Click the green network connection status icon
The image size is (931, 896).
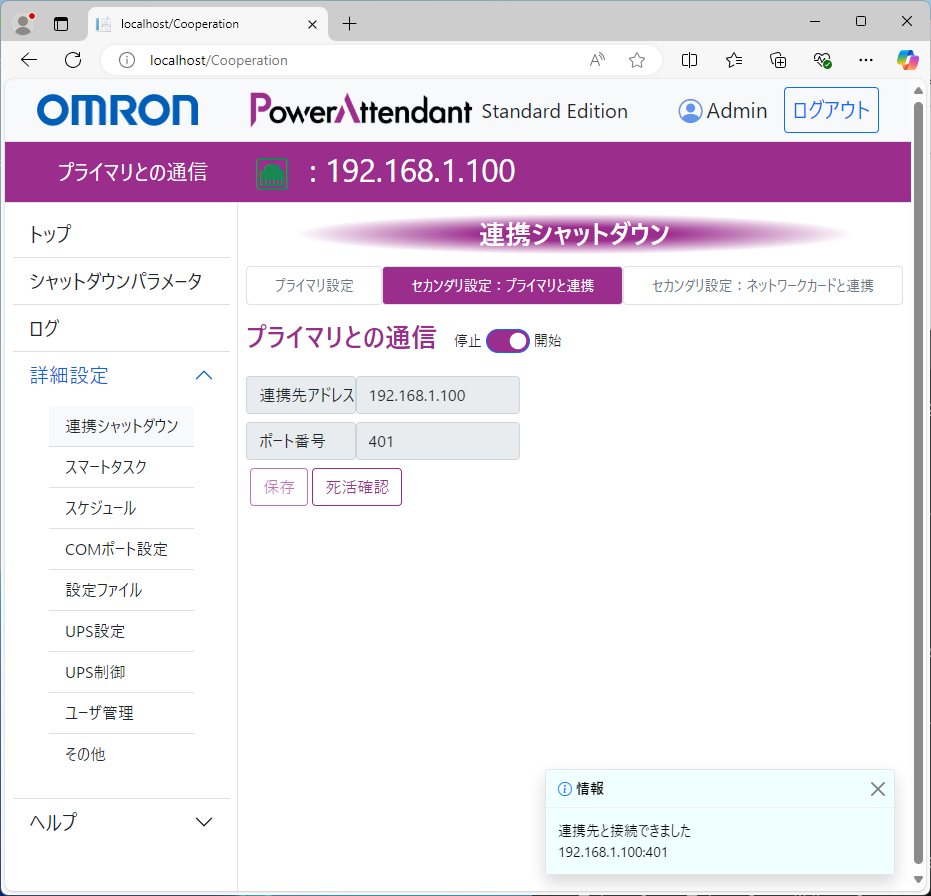tap(272, 173)
